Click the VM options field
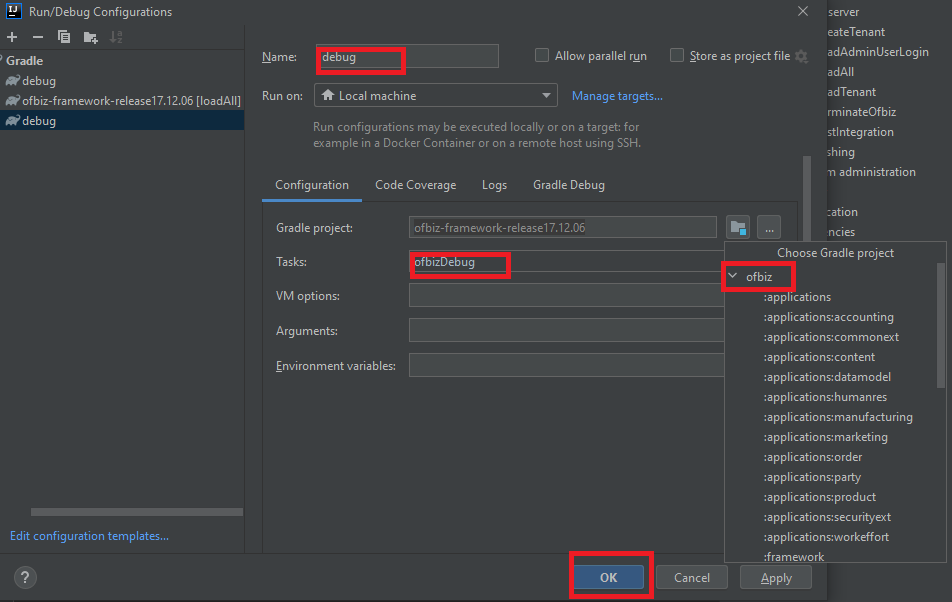The height and width of the screenshot is (602, 952). 566,296
